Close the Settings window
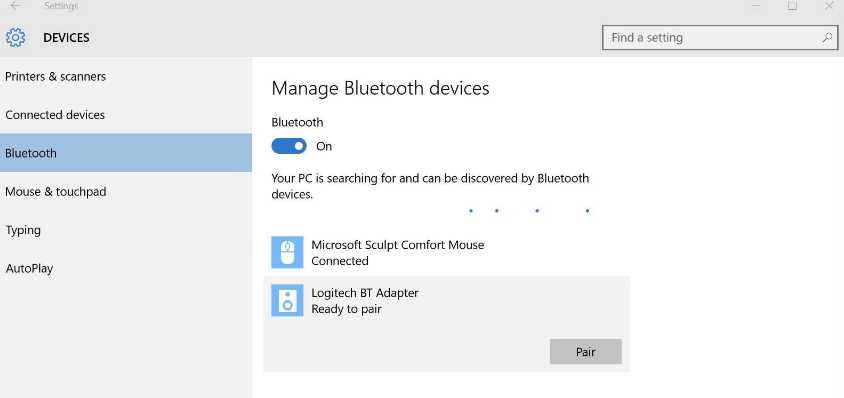844x398 pixels. pos(828,5)
